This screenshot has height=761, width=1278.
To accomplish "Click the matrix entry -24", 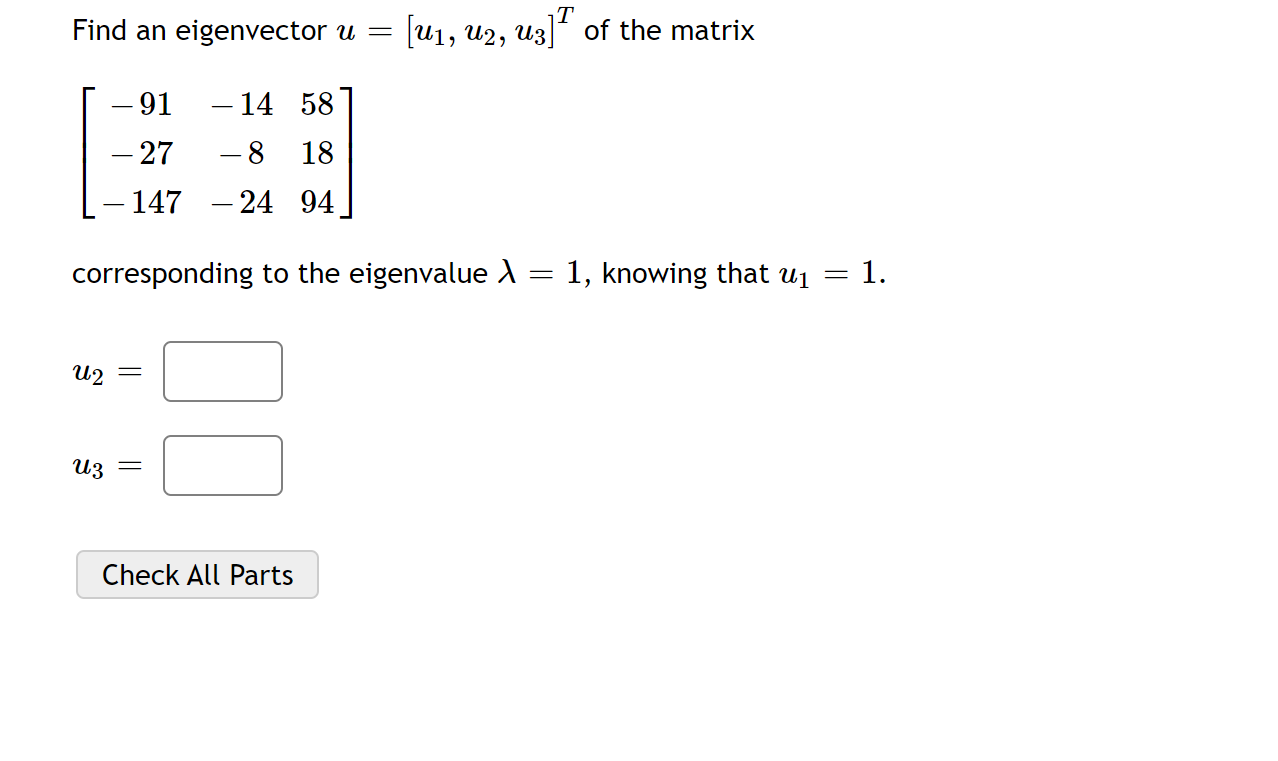I will 243,202.
